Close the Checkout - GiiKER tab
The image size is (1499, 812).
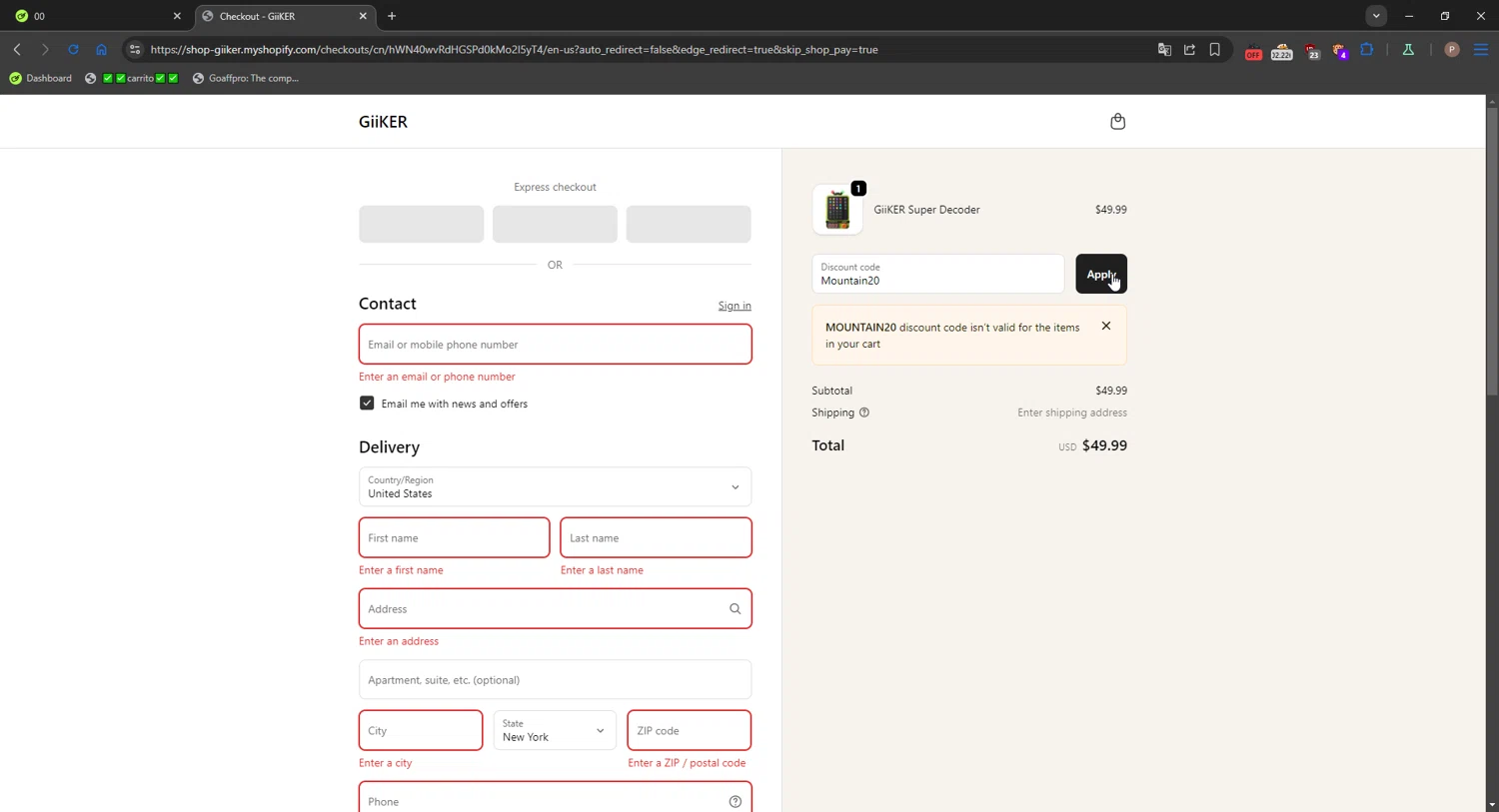pyautogui.click(x=363, y=16)
